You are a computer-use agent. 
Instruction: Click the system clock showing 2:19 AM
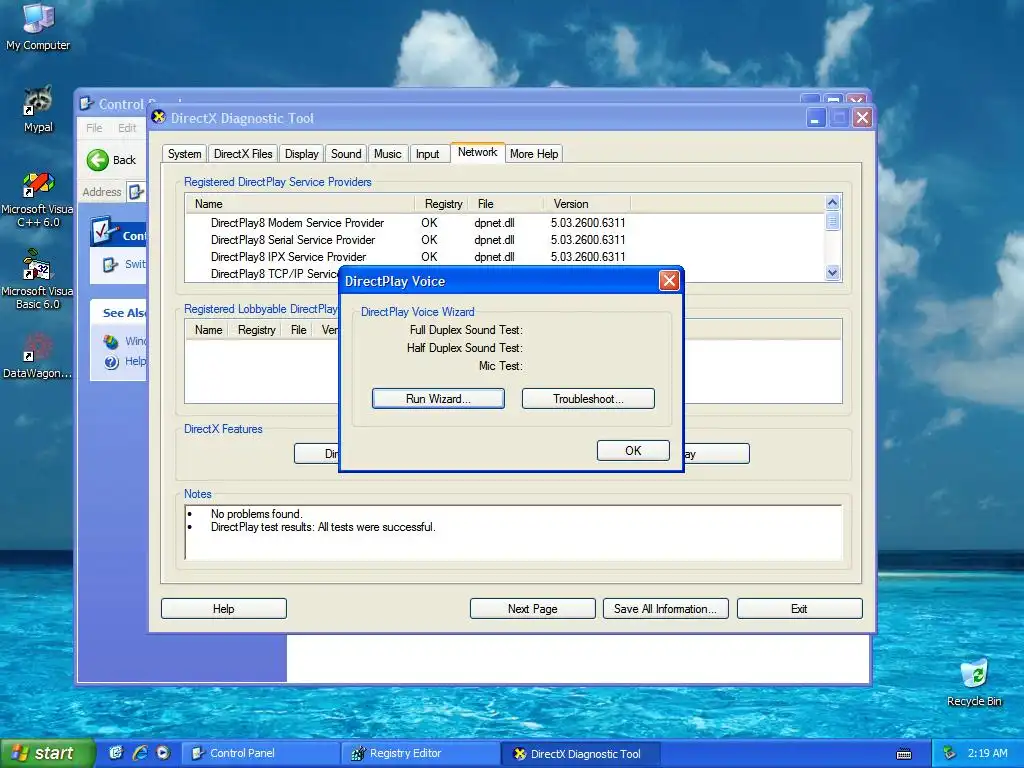[987, 753]
